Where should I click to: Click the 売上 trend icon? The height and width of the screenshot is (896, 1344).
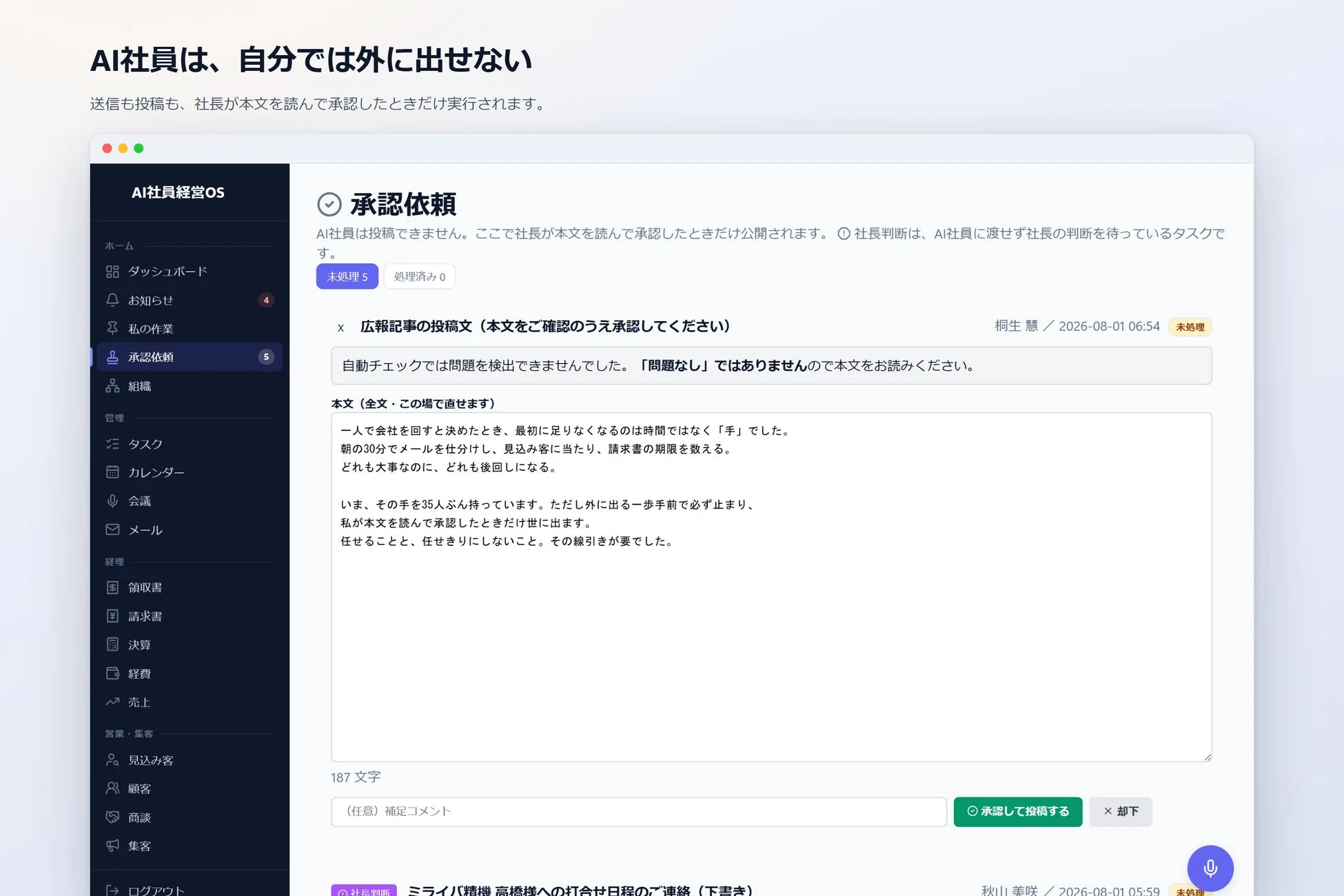point(112,702)
